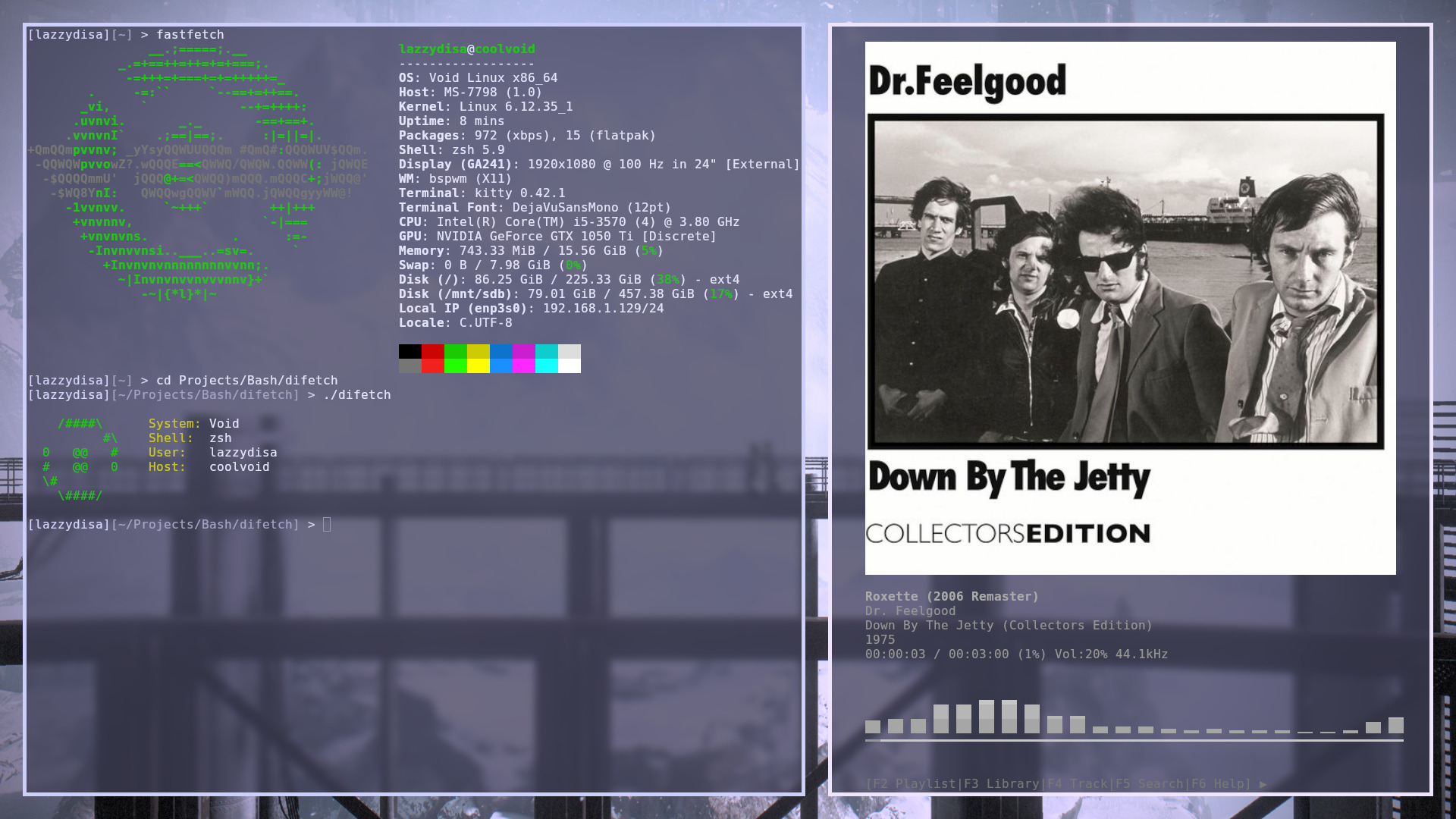Viewport: 1456px width, 819px height.
Task: Click the Down By The Jetty album cover
Action: [x=1130, y=308]
